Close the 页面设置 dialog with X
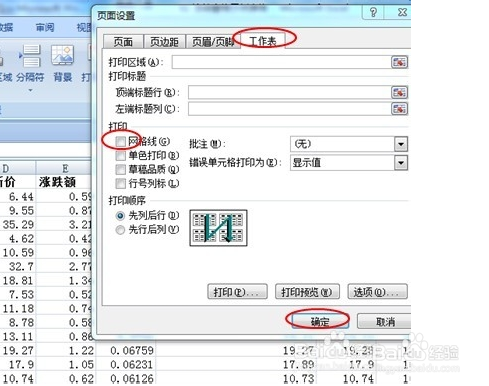 pos(402,12)
